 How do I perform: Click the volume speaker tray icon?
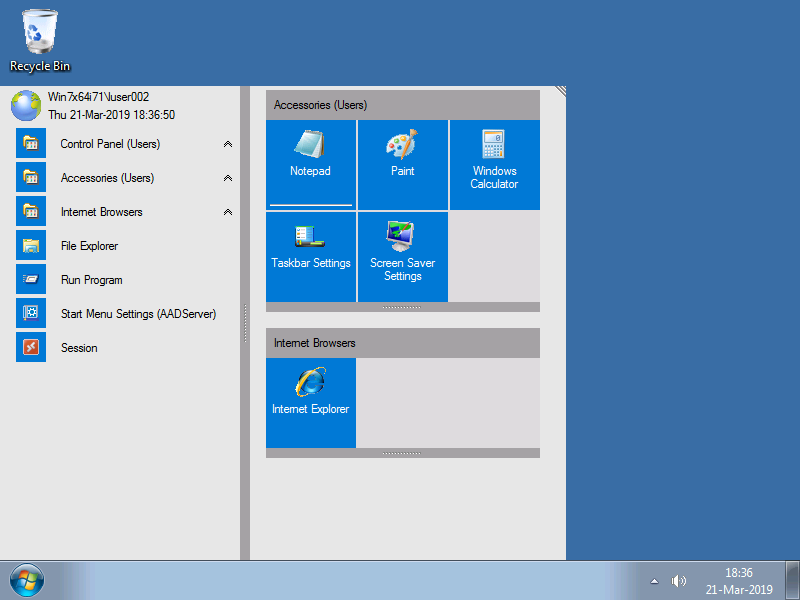click(679, 581)
